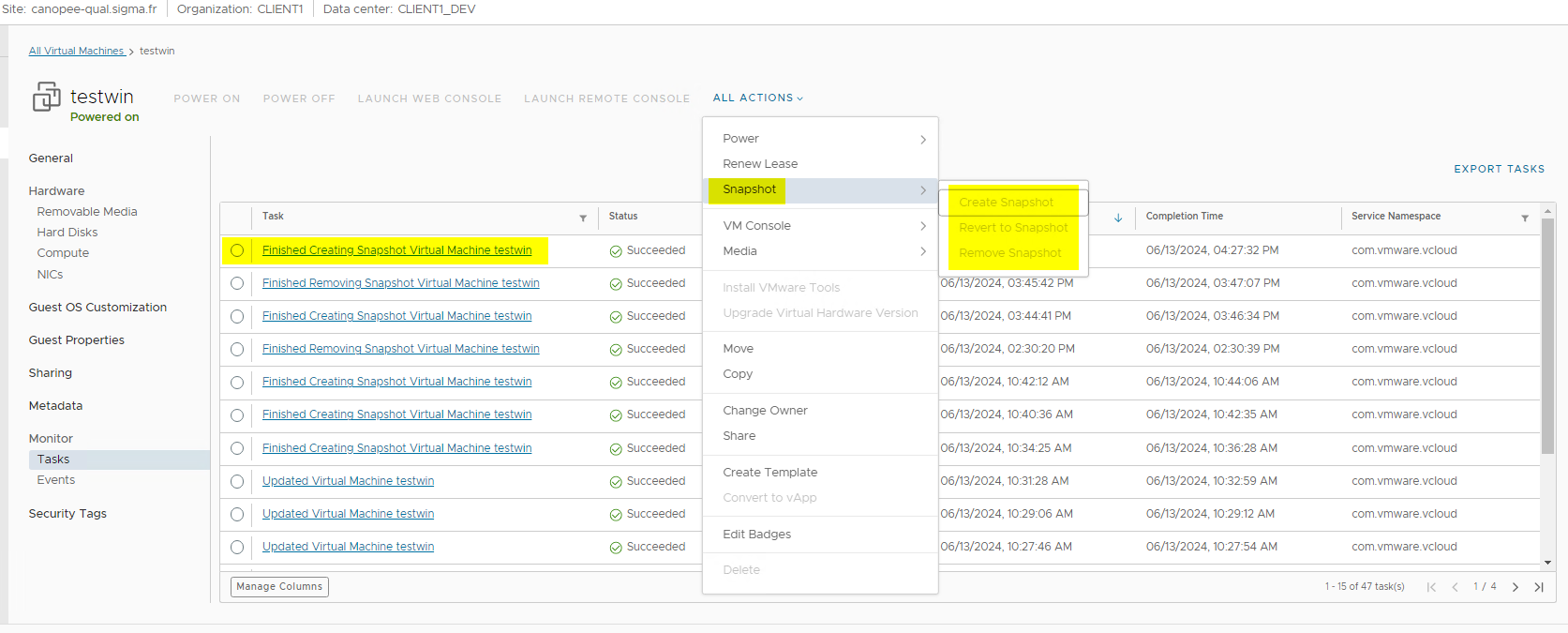Jump to the first tasks page
Viewport: 1568px width, 633px height.
[1431, 587]
